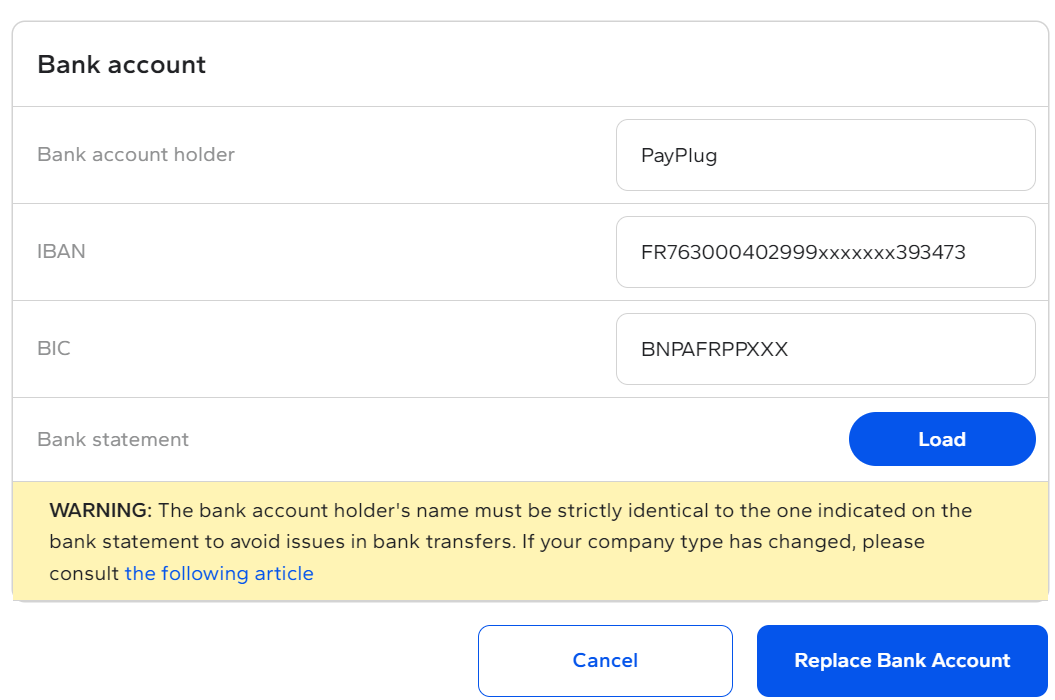This screenshot has height=700, width=1055.
Task: Open the following article link
Action: pos(219,573)
